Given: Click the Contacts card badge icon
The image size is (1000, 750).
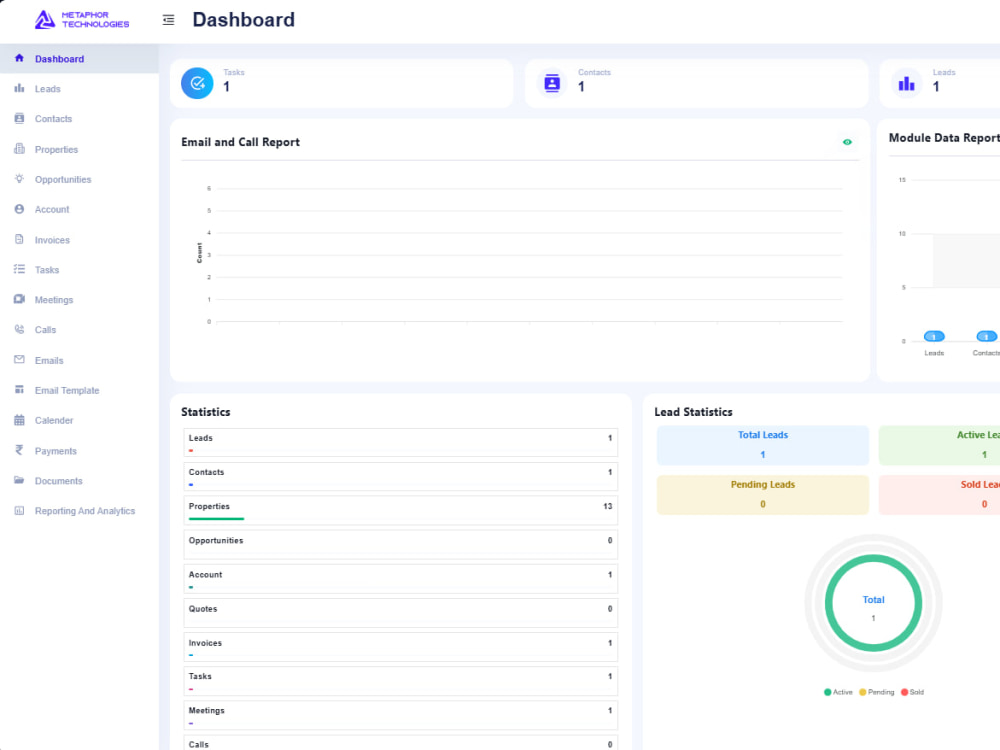Looking at the screenshot, I should click(x=552, y=83).
